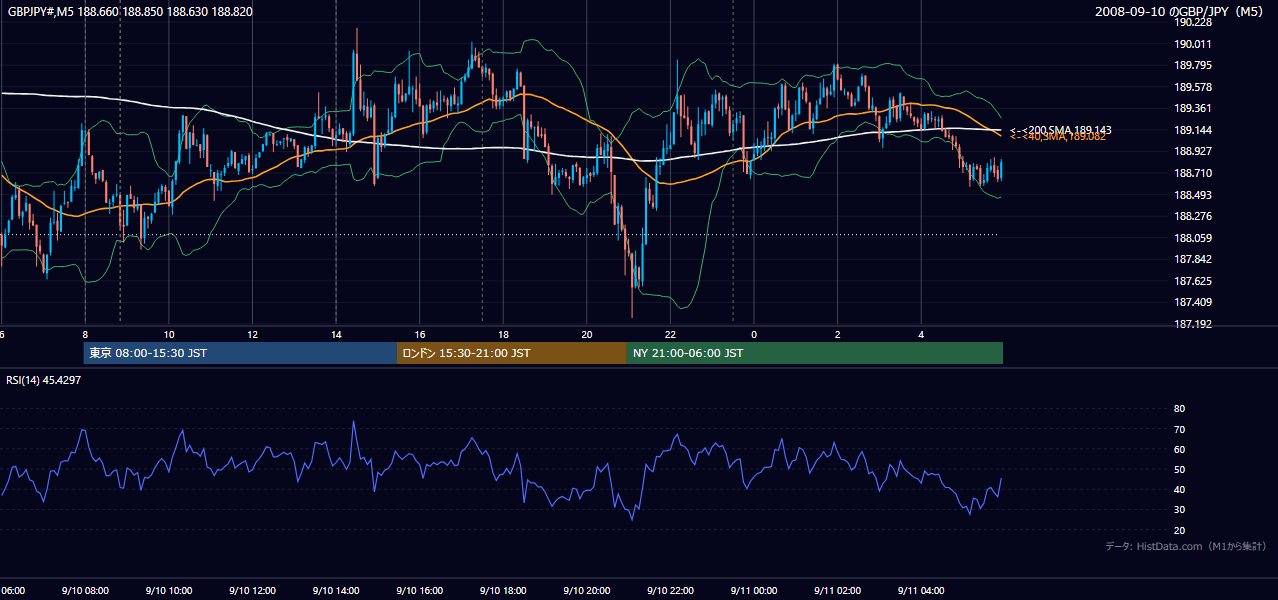Click hour tick 22 under the price chart

tap(670, 334)
